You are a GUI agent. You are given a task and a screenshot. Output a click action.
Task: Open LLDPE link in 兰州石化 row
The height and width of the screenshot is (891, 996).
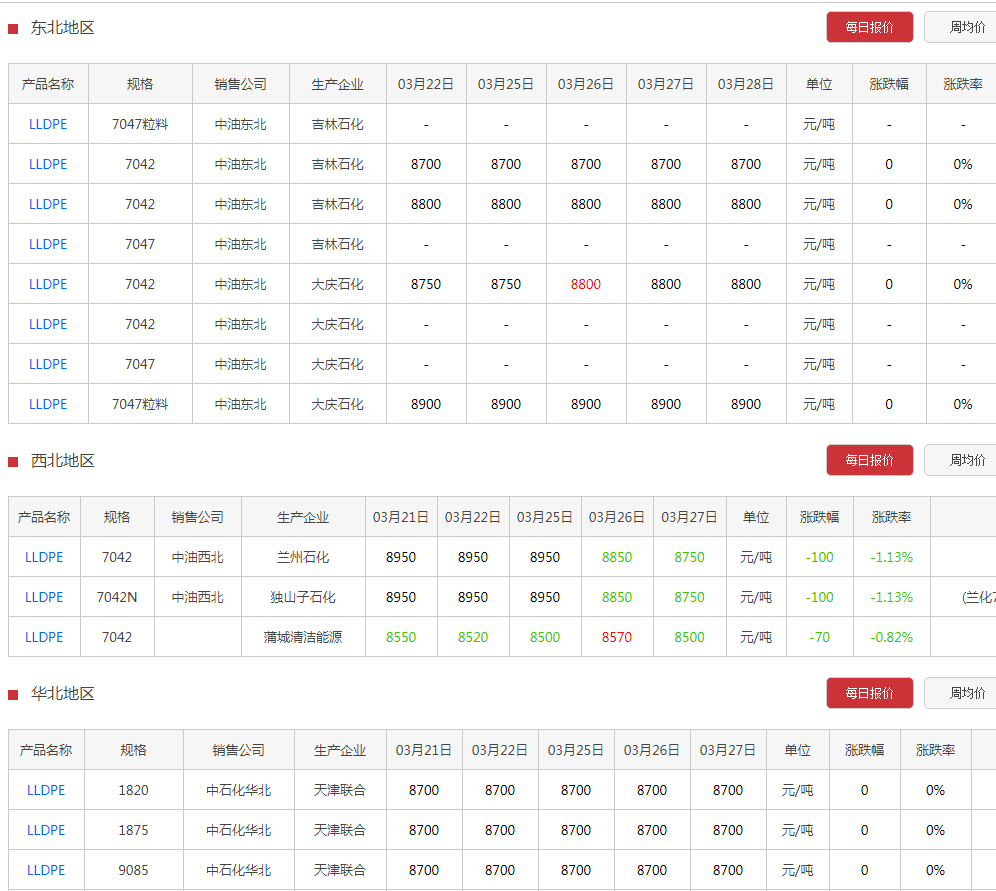(x=44, y=558)
